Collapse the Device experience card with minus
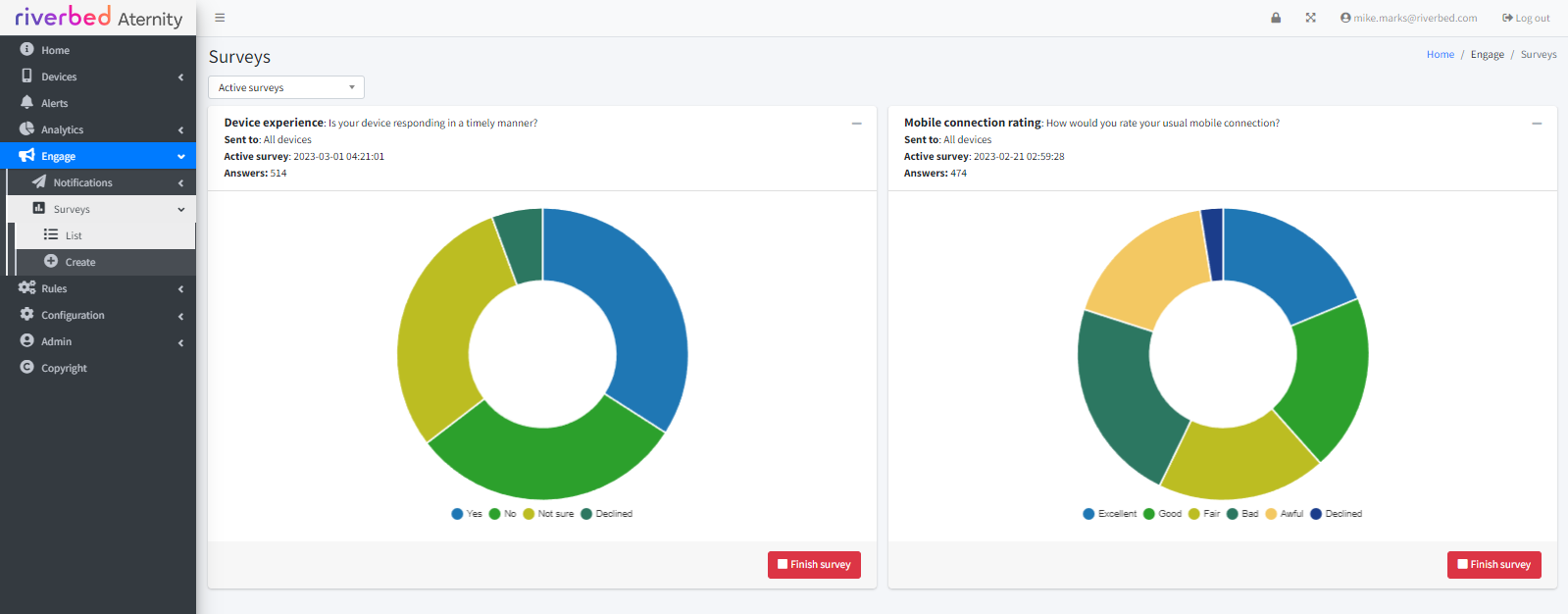1568x614 pixels. (x=856, y=124)
